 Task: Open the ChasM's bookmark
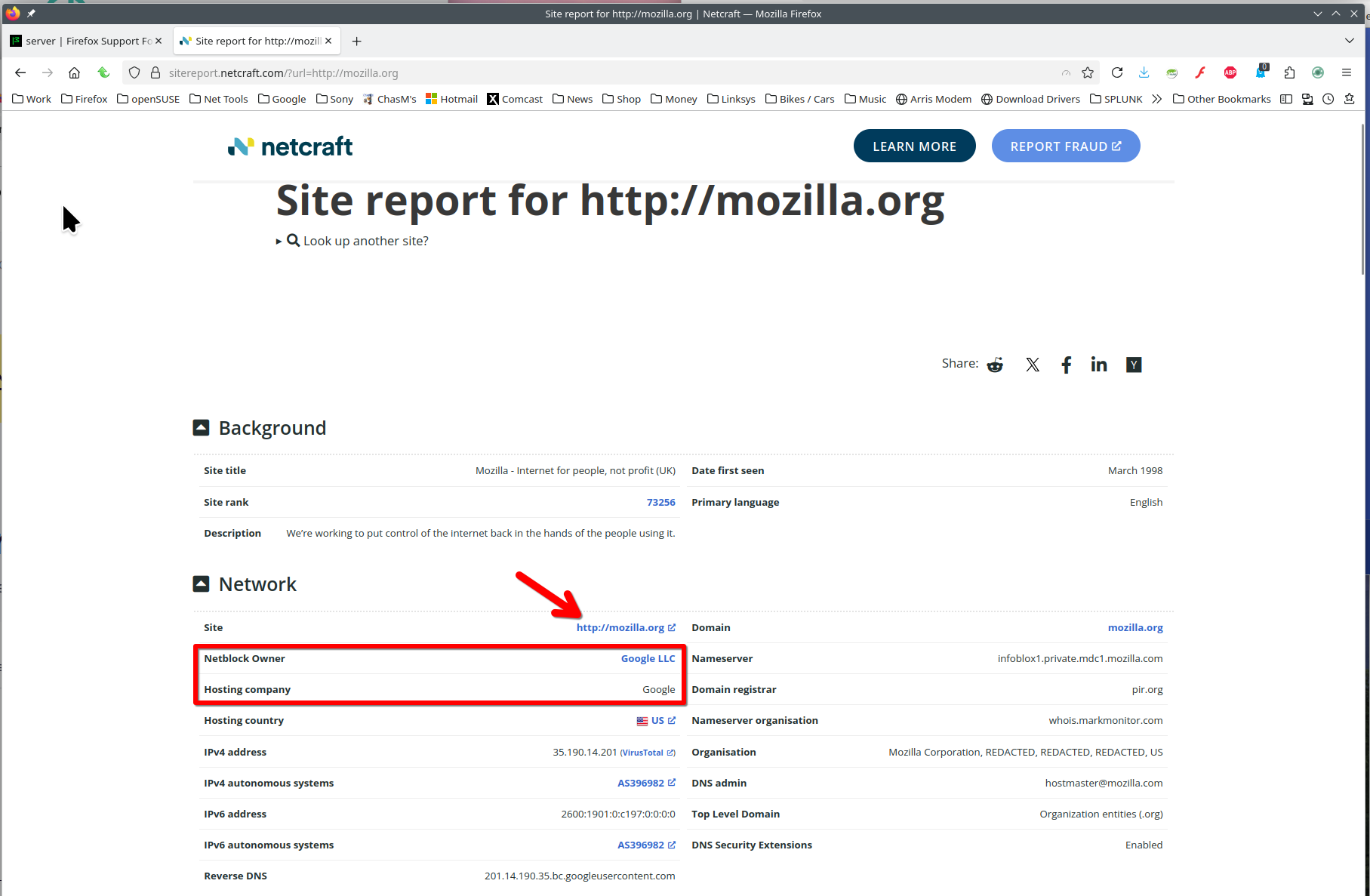(x=389, y=99)
